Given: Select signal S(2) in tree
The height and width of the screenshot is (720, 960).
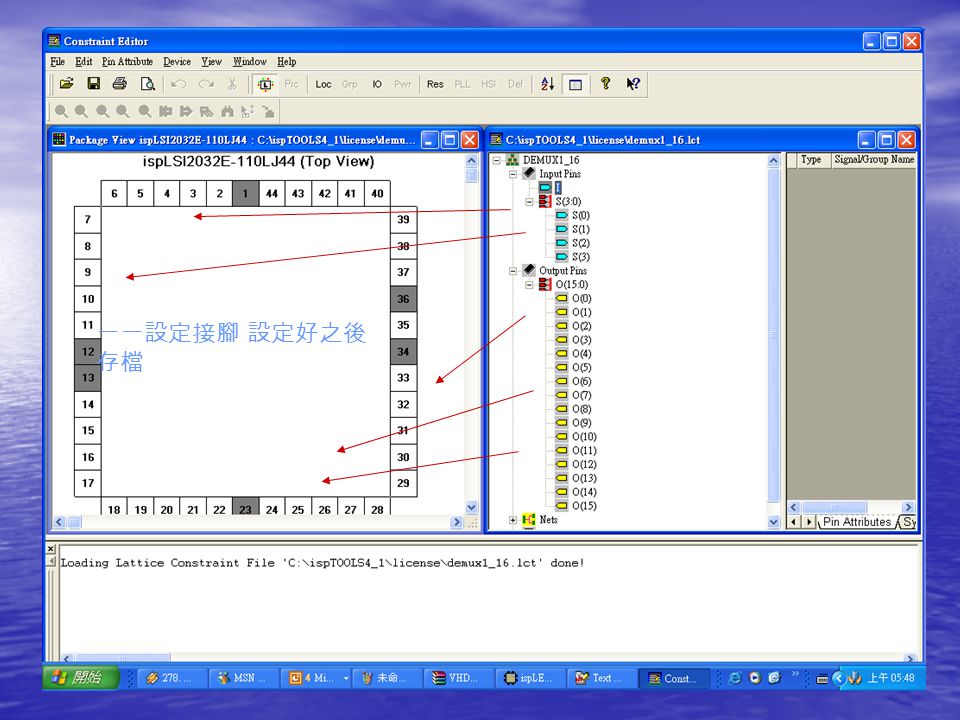Looking at the screenshot, I should pyautogui.click(x=580, y=243).
